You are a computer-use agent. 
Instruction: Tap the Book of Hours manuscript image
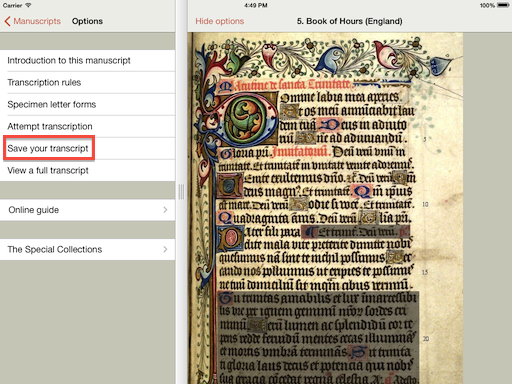325,208
